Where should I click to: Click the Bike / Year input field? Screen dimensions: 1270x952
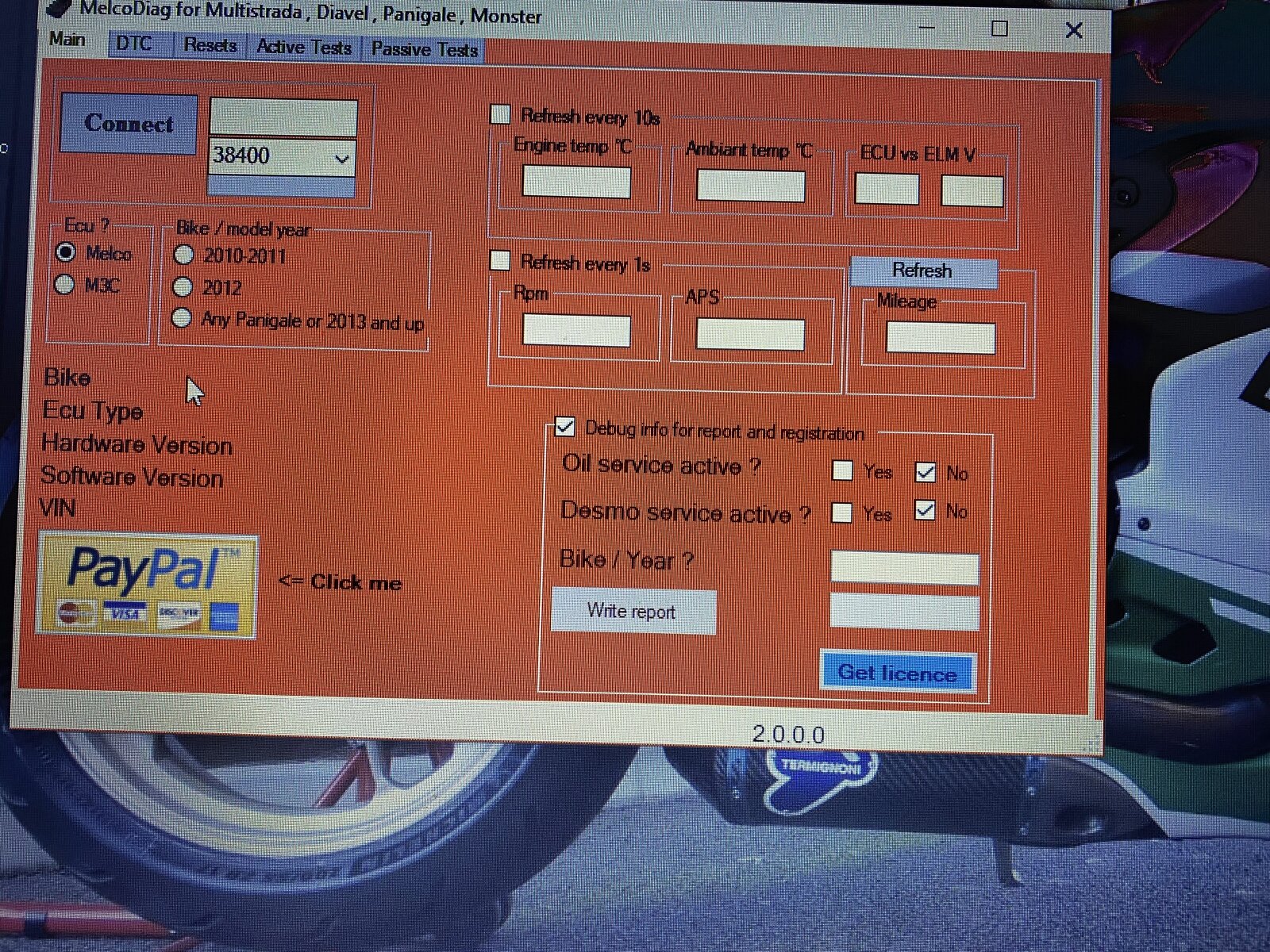click(904, 568)
